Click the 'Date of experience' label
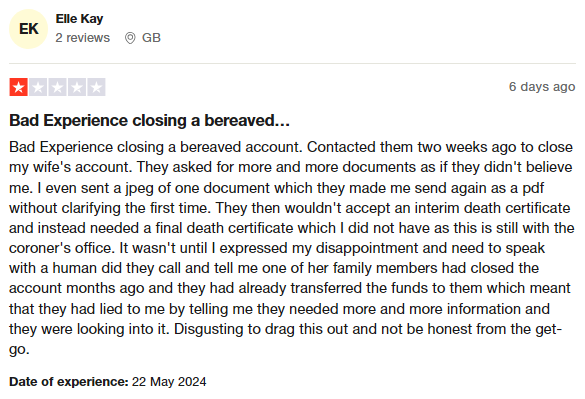This screenshot has width=585, height=399. pos(69,381)
